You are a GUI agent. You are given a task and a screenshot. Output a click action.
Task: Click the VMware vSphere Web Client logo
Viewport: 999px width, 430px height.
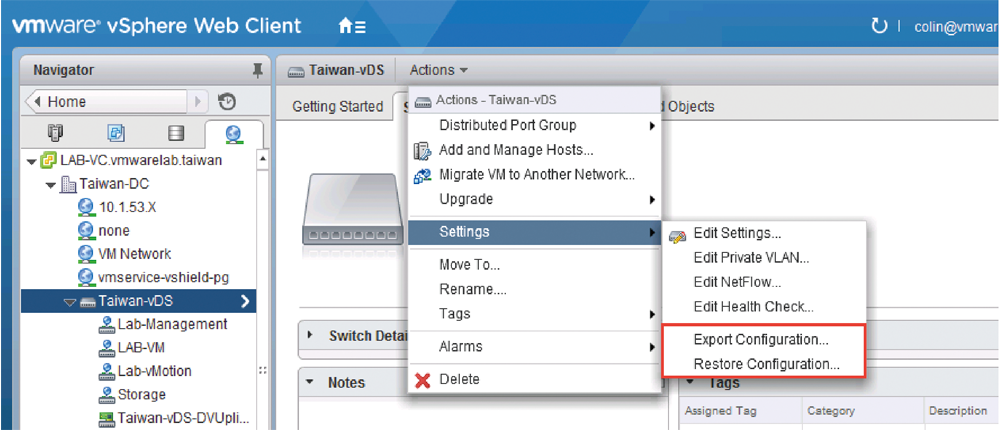point(155,26)
